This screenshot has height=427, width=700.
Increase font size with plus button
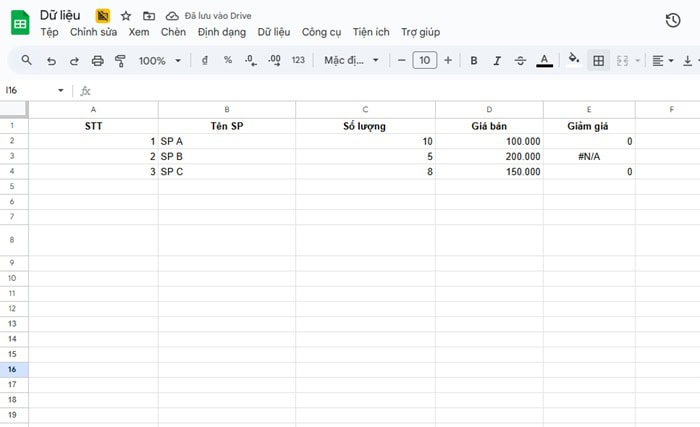(447, 61)
